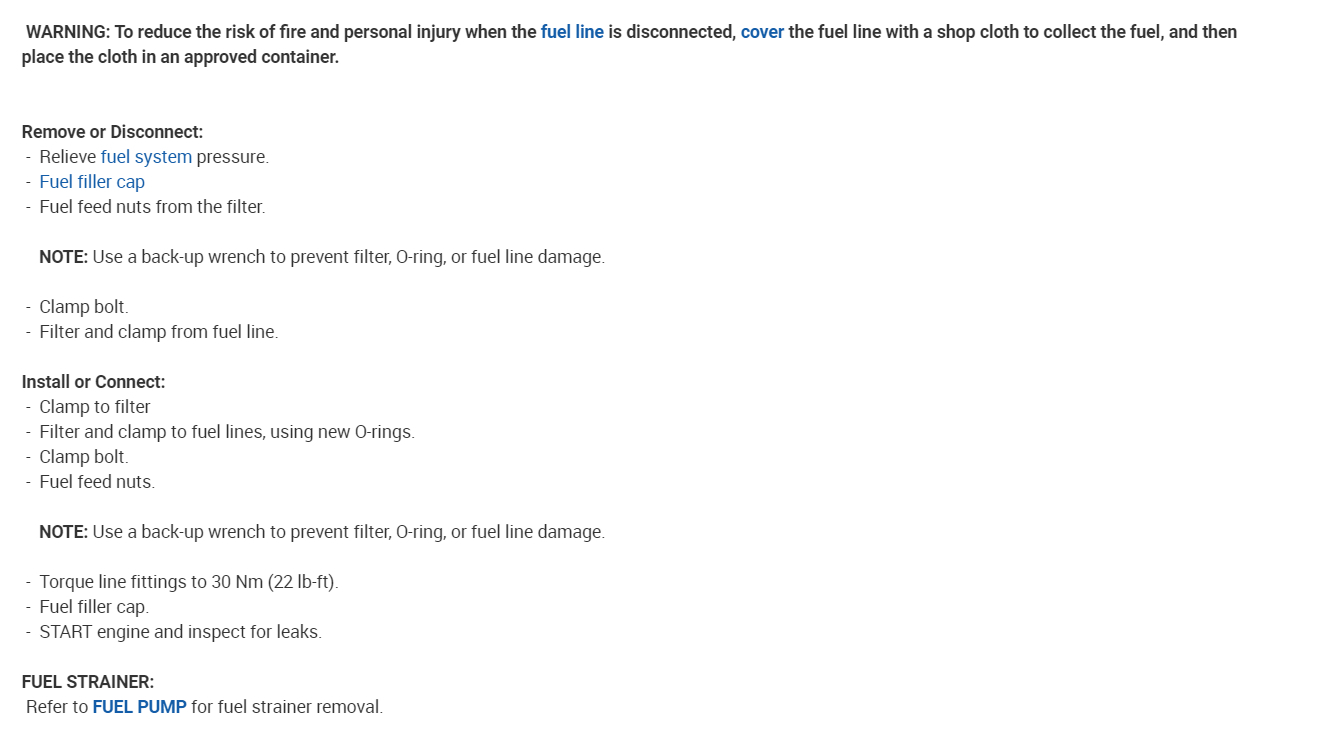Follow the blue "Fuel filler cap" link

[92, 182]
